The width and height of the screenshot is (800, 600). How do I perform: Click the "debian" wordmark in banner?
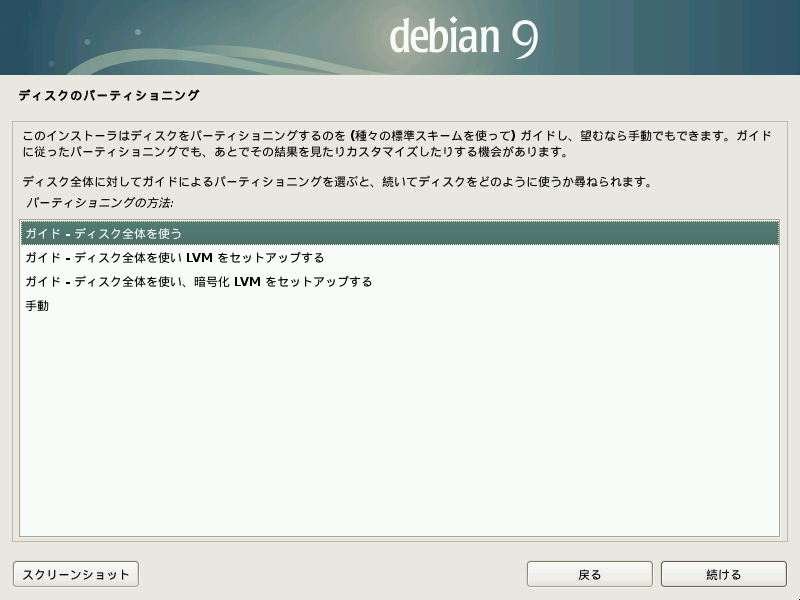tap(444, 38)
